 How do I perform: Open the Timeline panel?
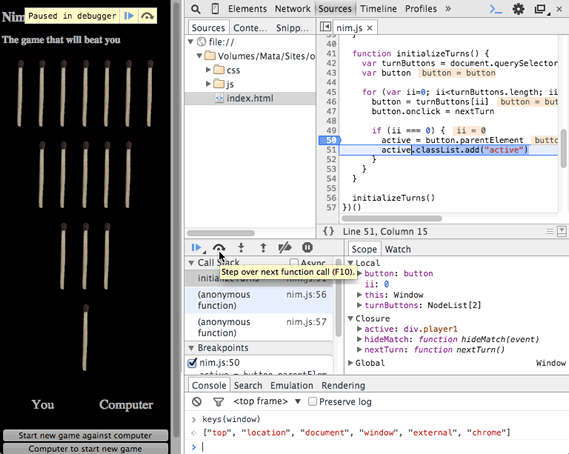pyautogui.click(x=378, y=9)
